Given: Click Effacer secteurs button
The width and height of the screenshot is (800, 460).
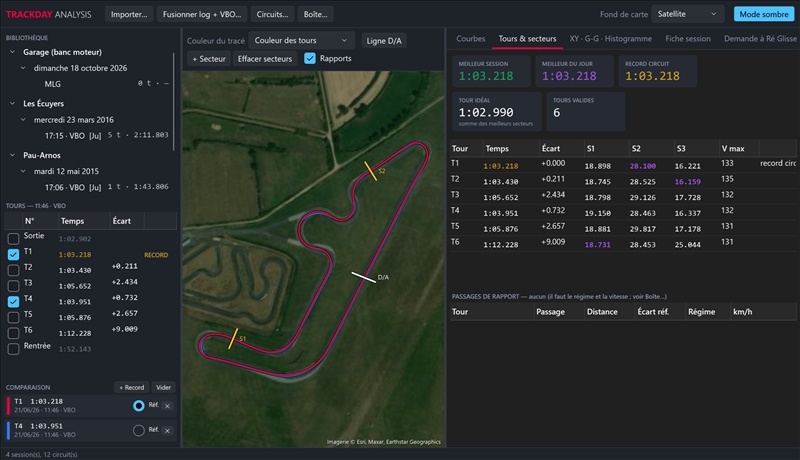Looking at the screenshot, I should [265, 59].
